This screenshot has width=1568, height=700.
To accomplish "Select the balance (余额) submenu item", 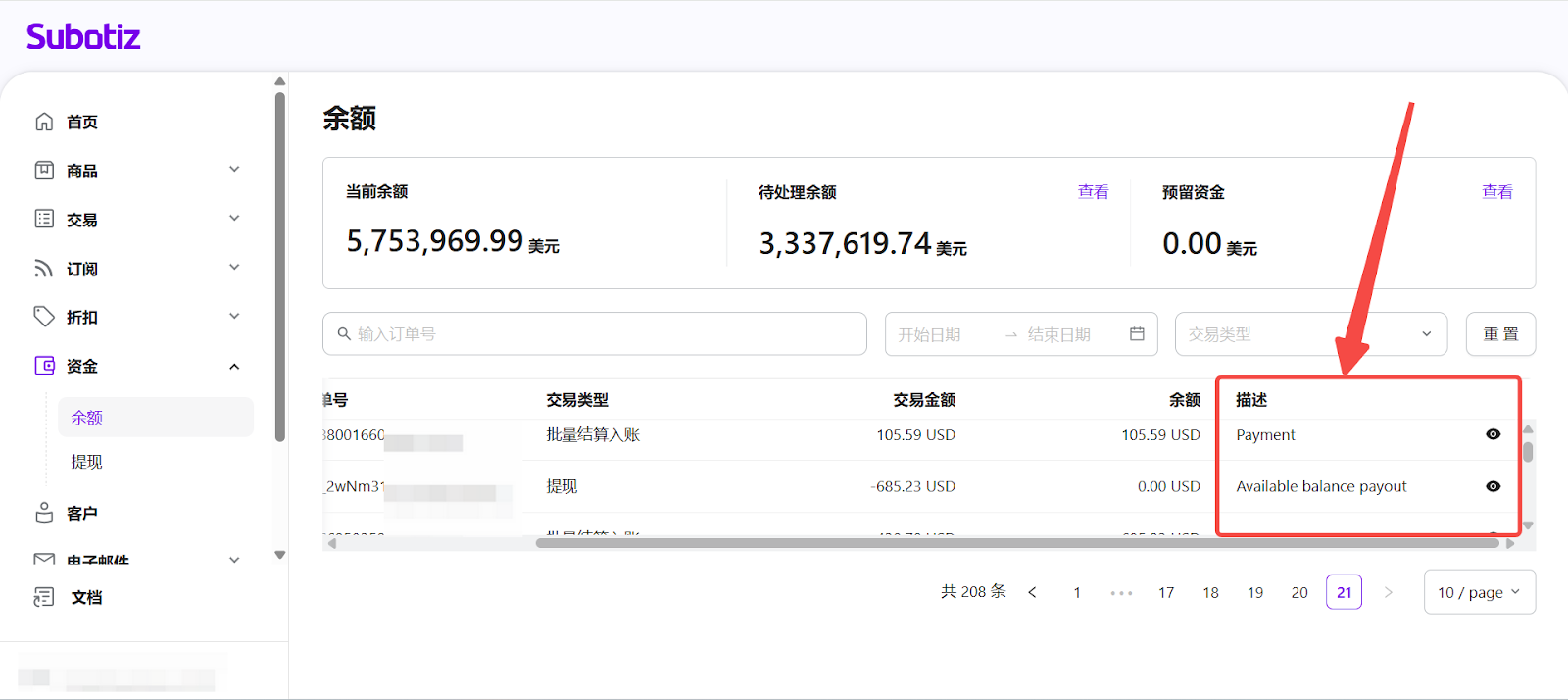I will (x=87, y=418).
